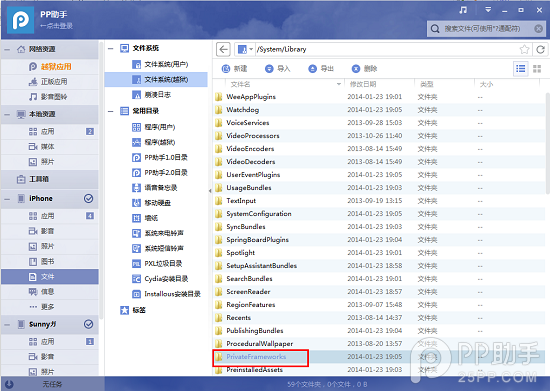Open 越狱应用 in sidebar
Image resolution: width=550 pixels, height=391 pixels.
(x=50, y=67)
